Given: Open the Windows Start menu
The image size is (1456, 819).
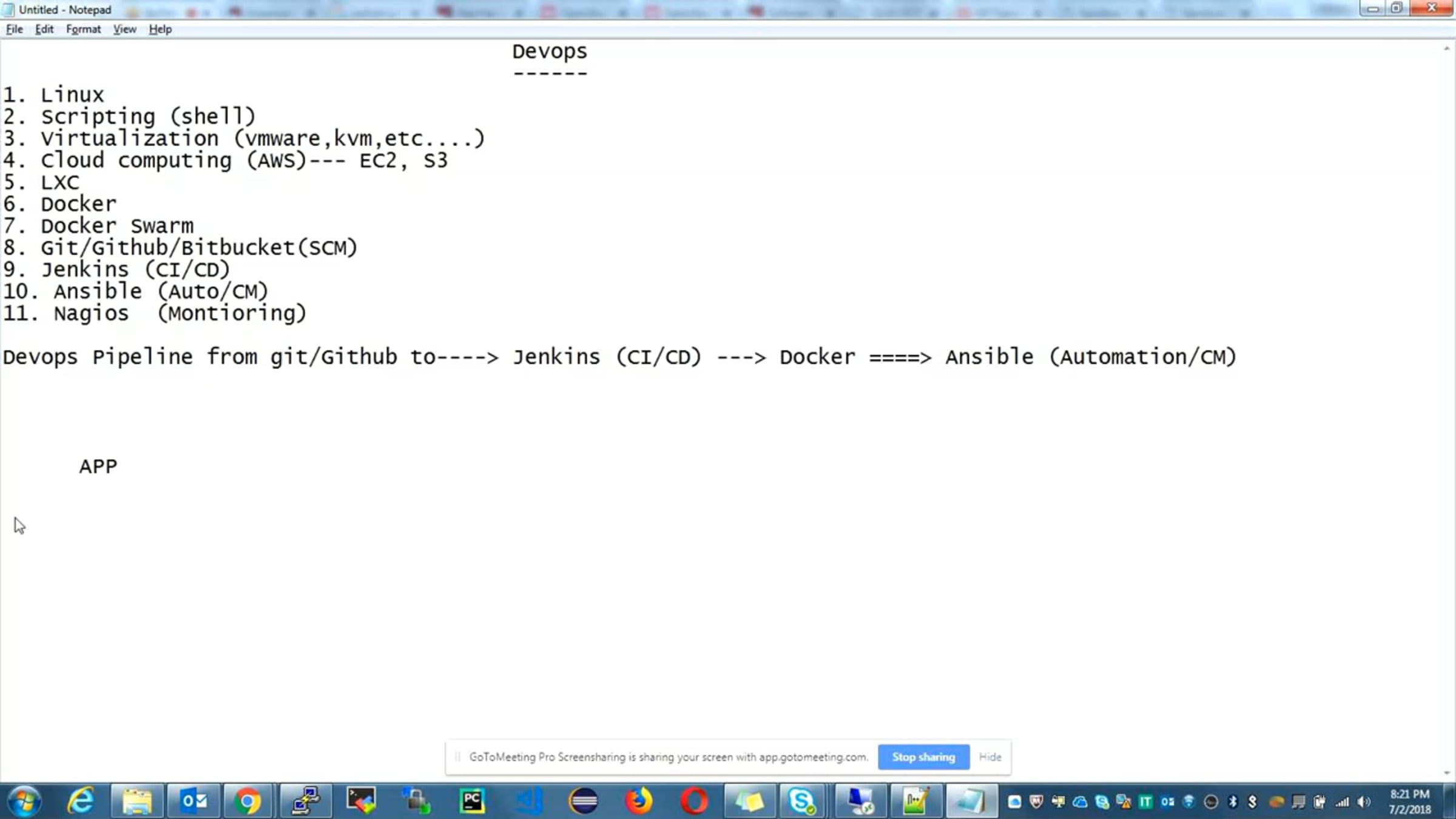Looking at the screenshot, I should pyautogui.click(x=24, y=801).
